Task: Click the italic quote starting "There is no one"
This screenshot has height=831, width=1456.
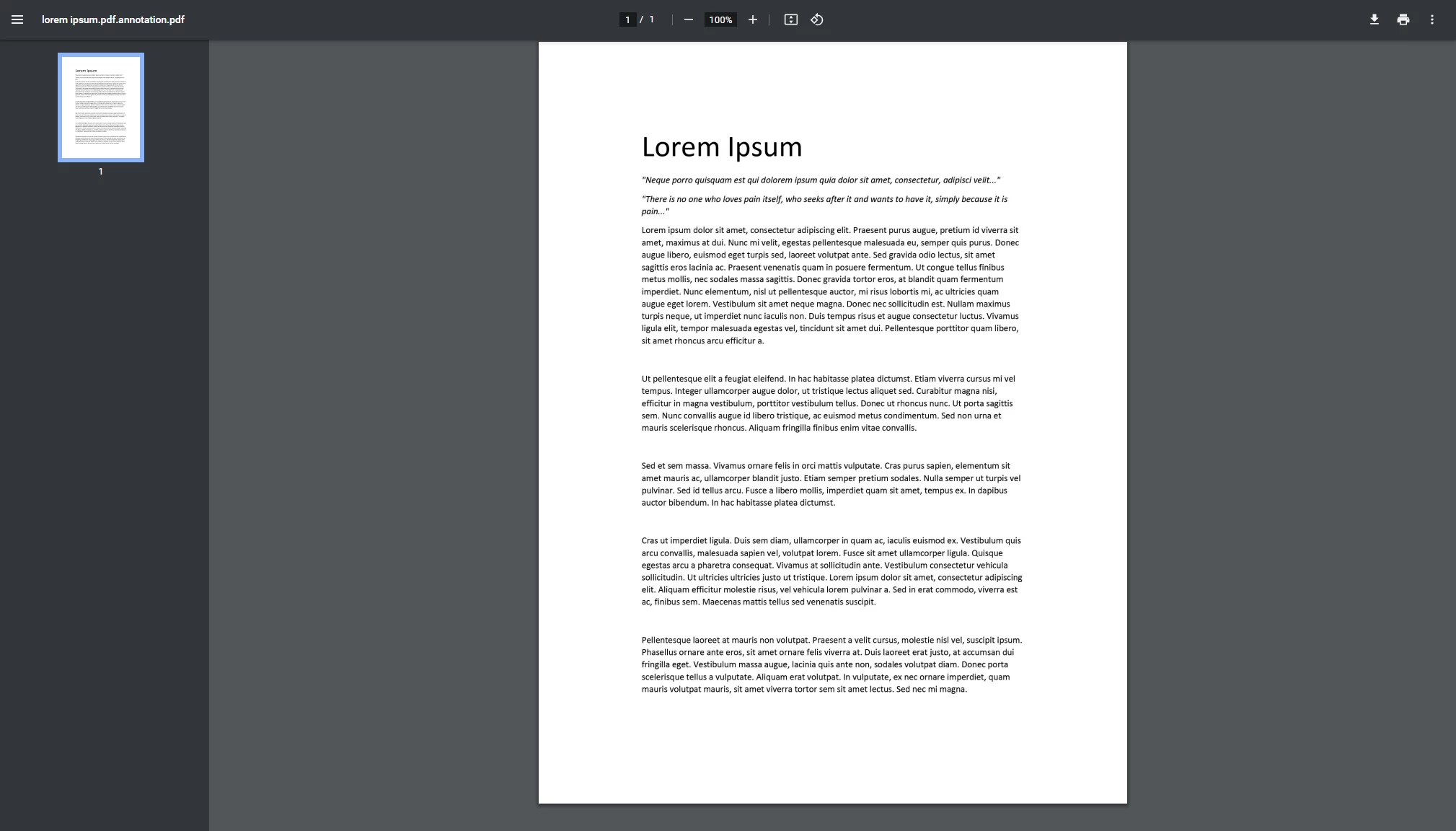Action: (x=824, y=205)
